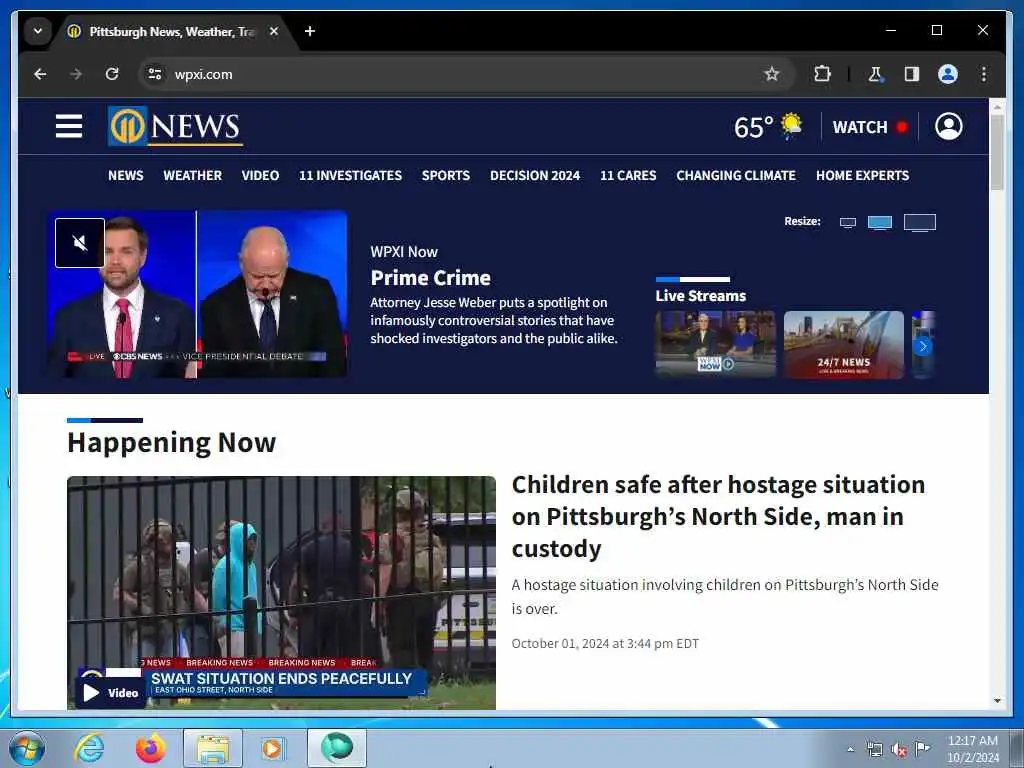Click the active browser taskbar button
The height and width of the screenshot is (768, 1024).
(x=337, y=748)
